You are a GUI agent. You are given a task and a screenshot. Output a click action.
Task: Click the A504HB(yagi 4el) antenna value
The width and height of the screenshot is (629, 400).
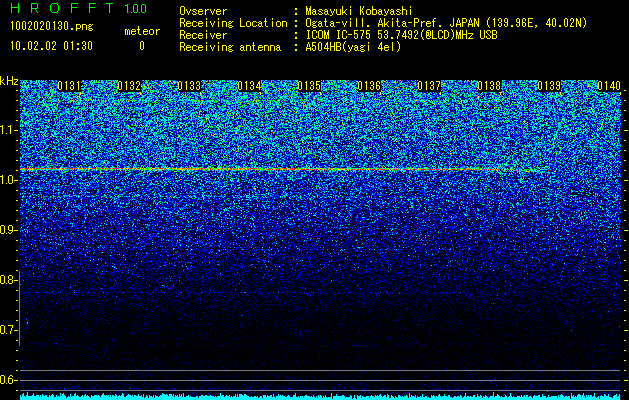point(353,47)
